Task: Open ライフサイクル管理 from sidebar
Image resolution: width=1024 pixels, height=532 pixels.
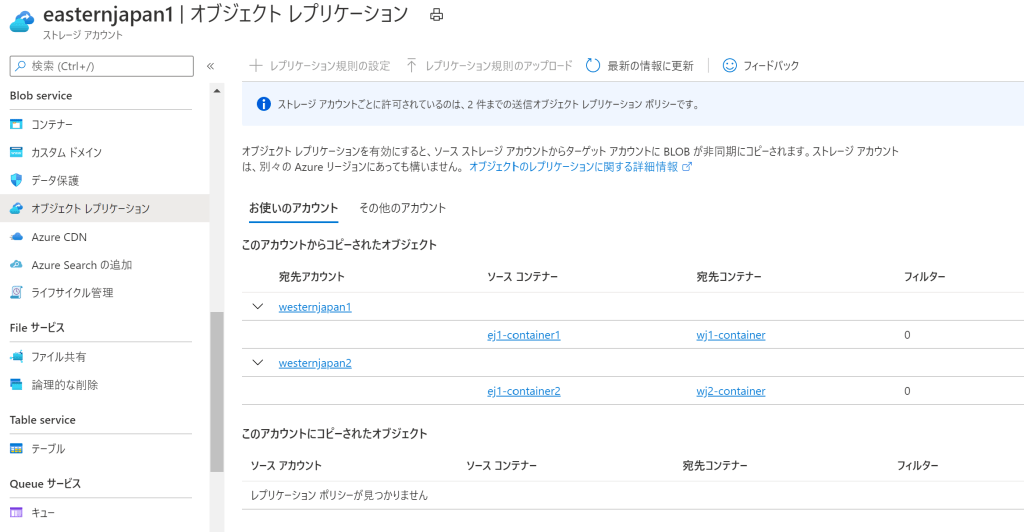Action: click(72, 293)
